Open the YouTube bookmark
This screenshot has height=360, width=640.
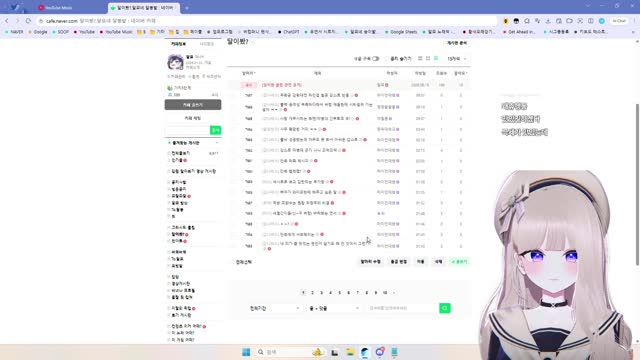coord(84,32)
